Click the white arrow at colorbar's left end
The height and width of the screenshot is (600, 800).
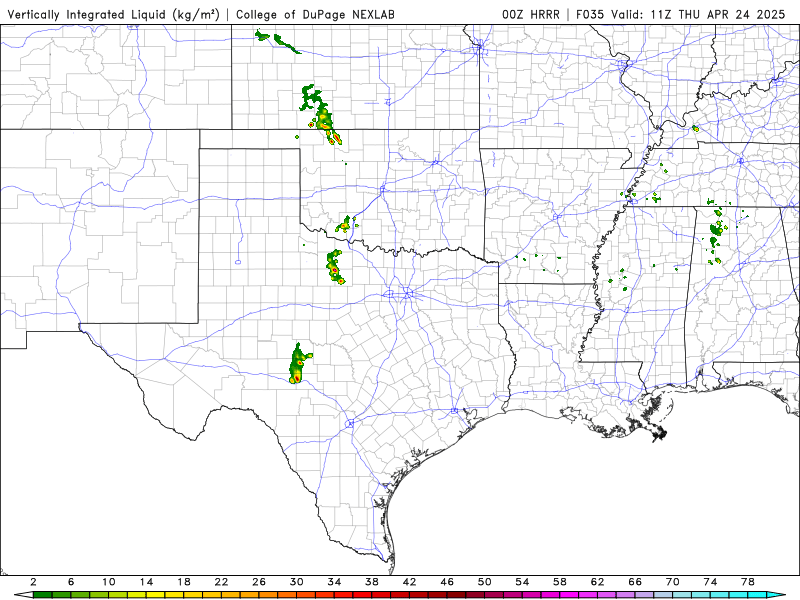tap(22, 595)
